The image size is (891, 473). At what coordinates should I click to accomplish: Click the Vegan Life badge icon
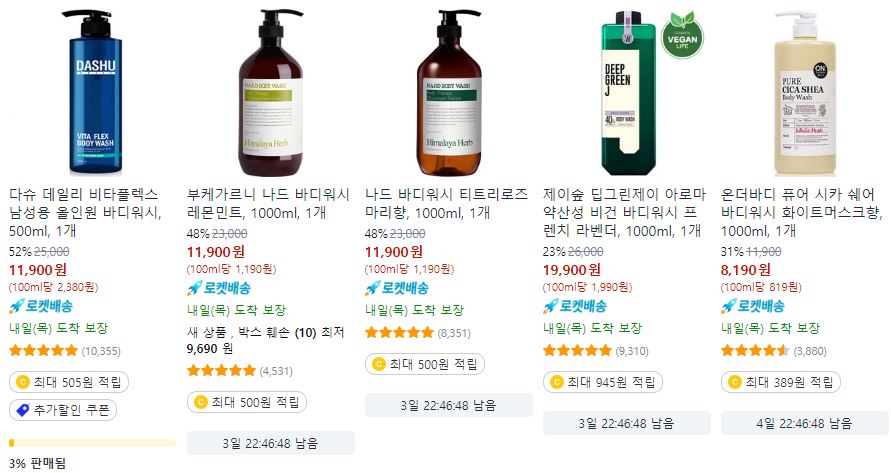click(x=682, y=36)
